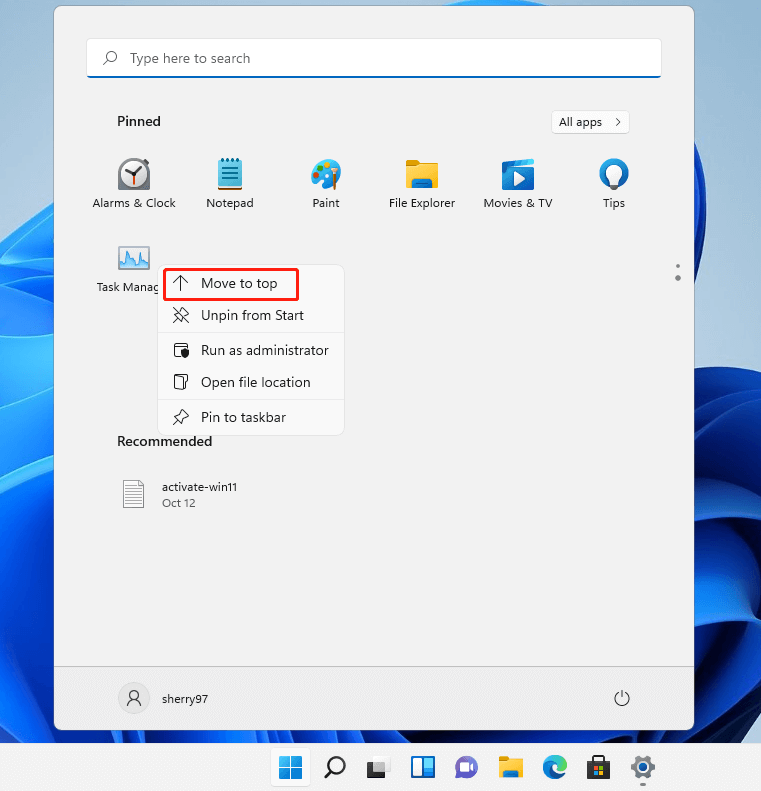
Task: Open Widgets from the taskbar
Action: coord(422,767)
